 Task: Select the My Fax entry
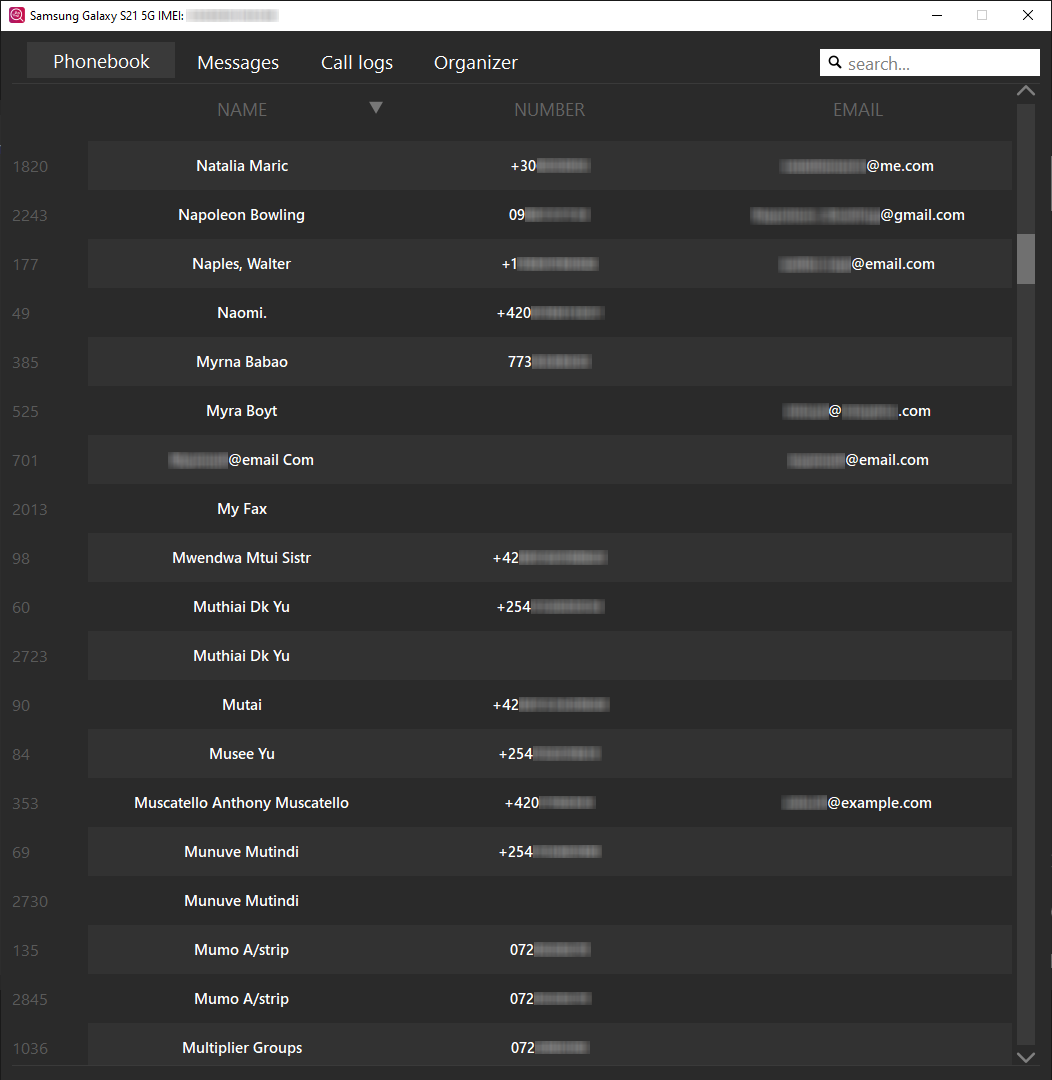(x=242, y=509)
